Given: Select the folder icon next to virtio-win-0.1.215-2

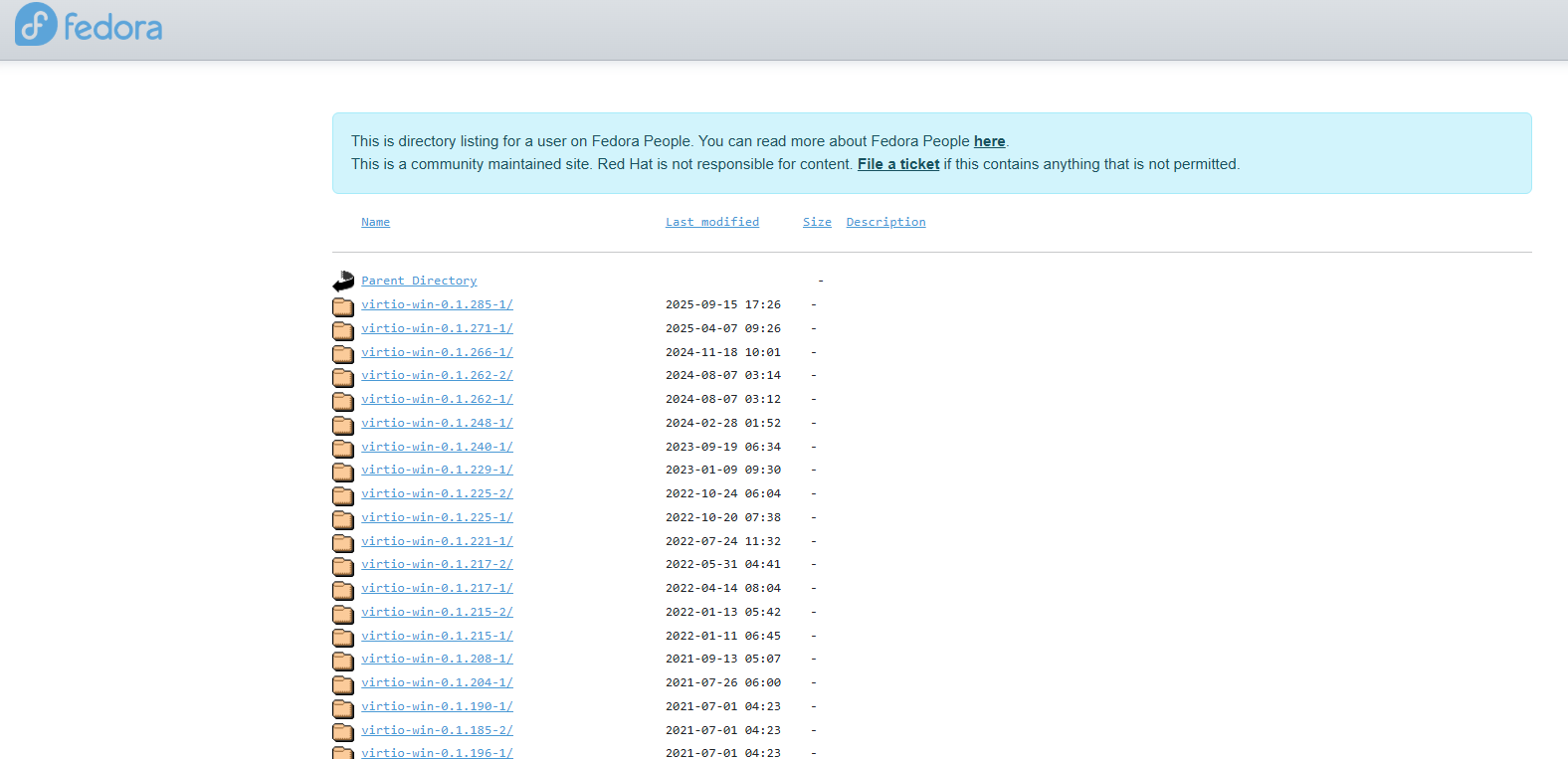Looking at the screenshot, I should (343, 613).
